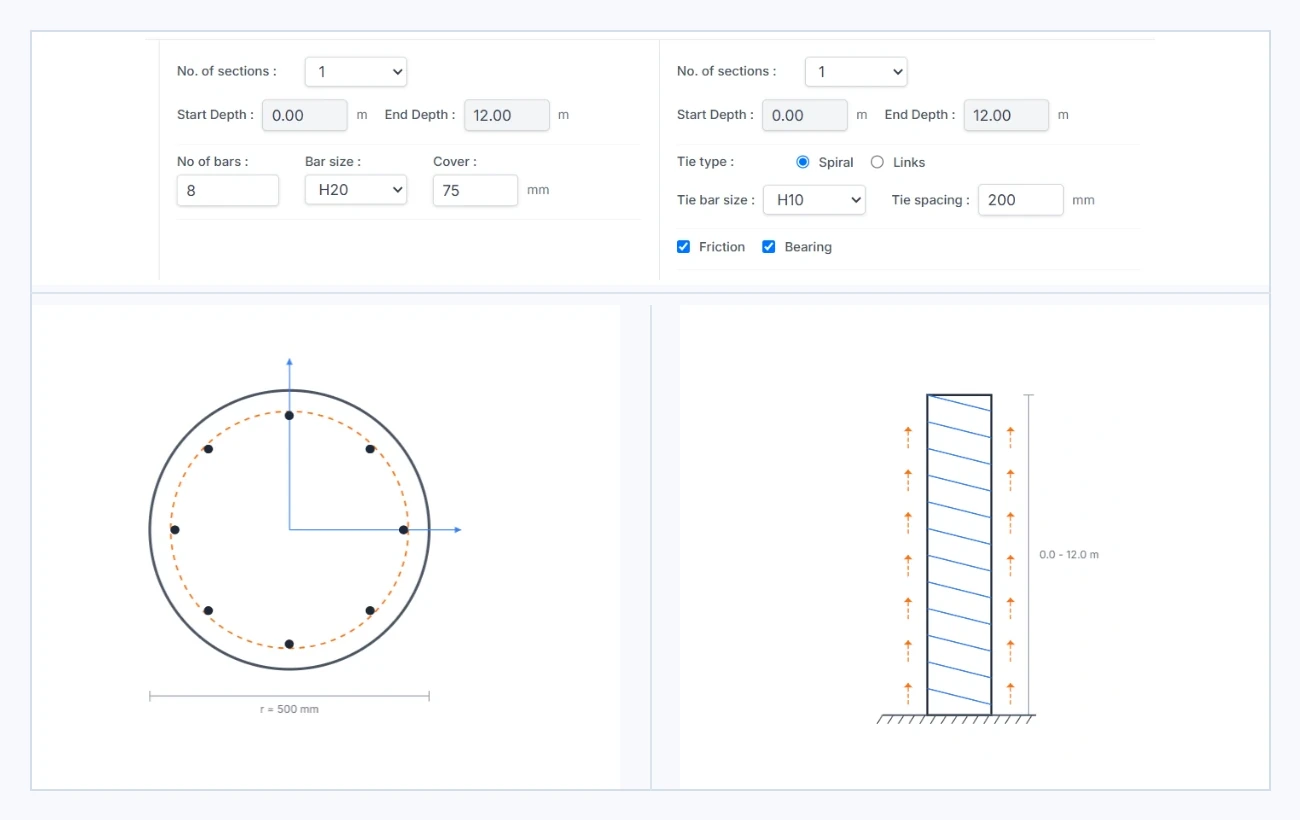
Task: Click the '0.0 - 12.0 m' depth label
Action: [x=1069, y=554]
